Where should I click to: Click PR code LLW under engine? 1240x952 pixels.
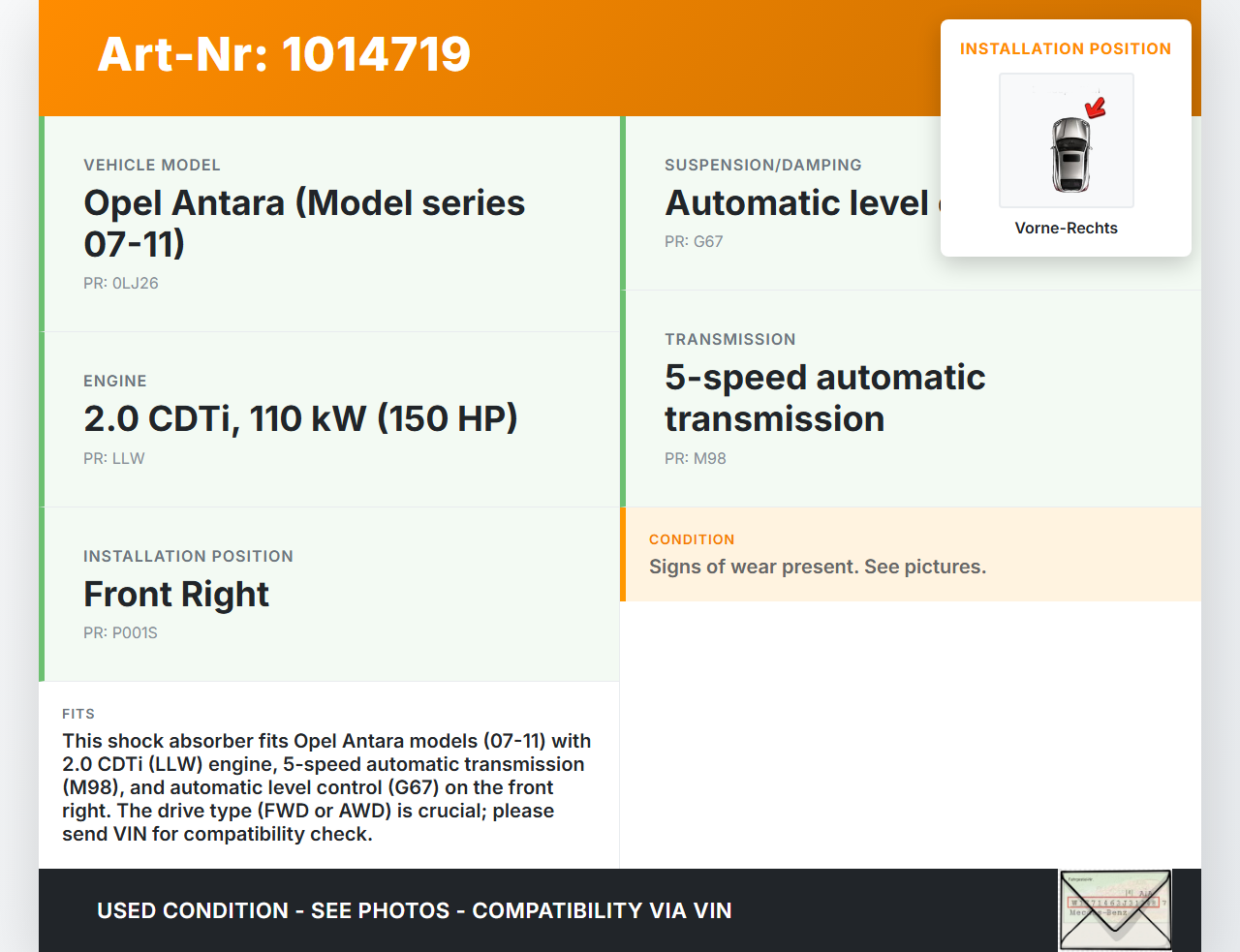point(114,458)
